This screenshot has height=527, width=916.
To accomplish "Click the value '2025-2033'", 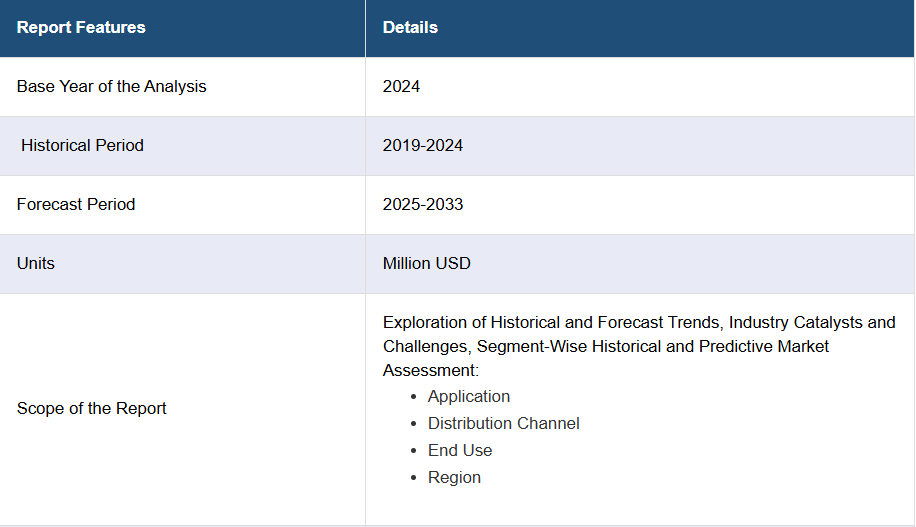I will point(423,204).
